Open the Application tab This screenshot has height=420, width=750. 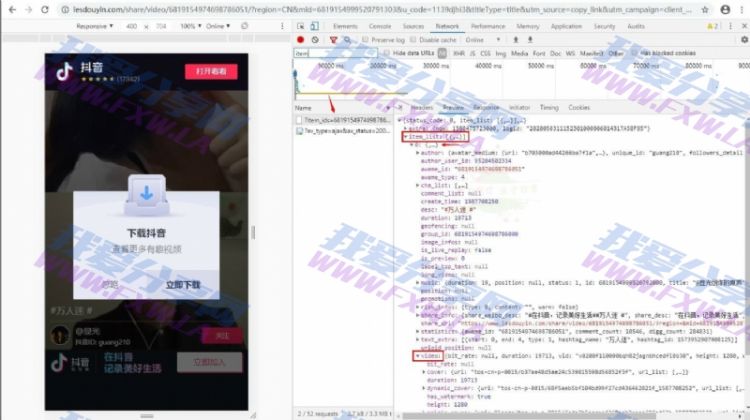pos(566,26)
